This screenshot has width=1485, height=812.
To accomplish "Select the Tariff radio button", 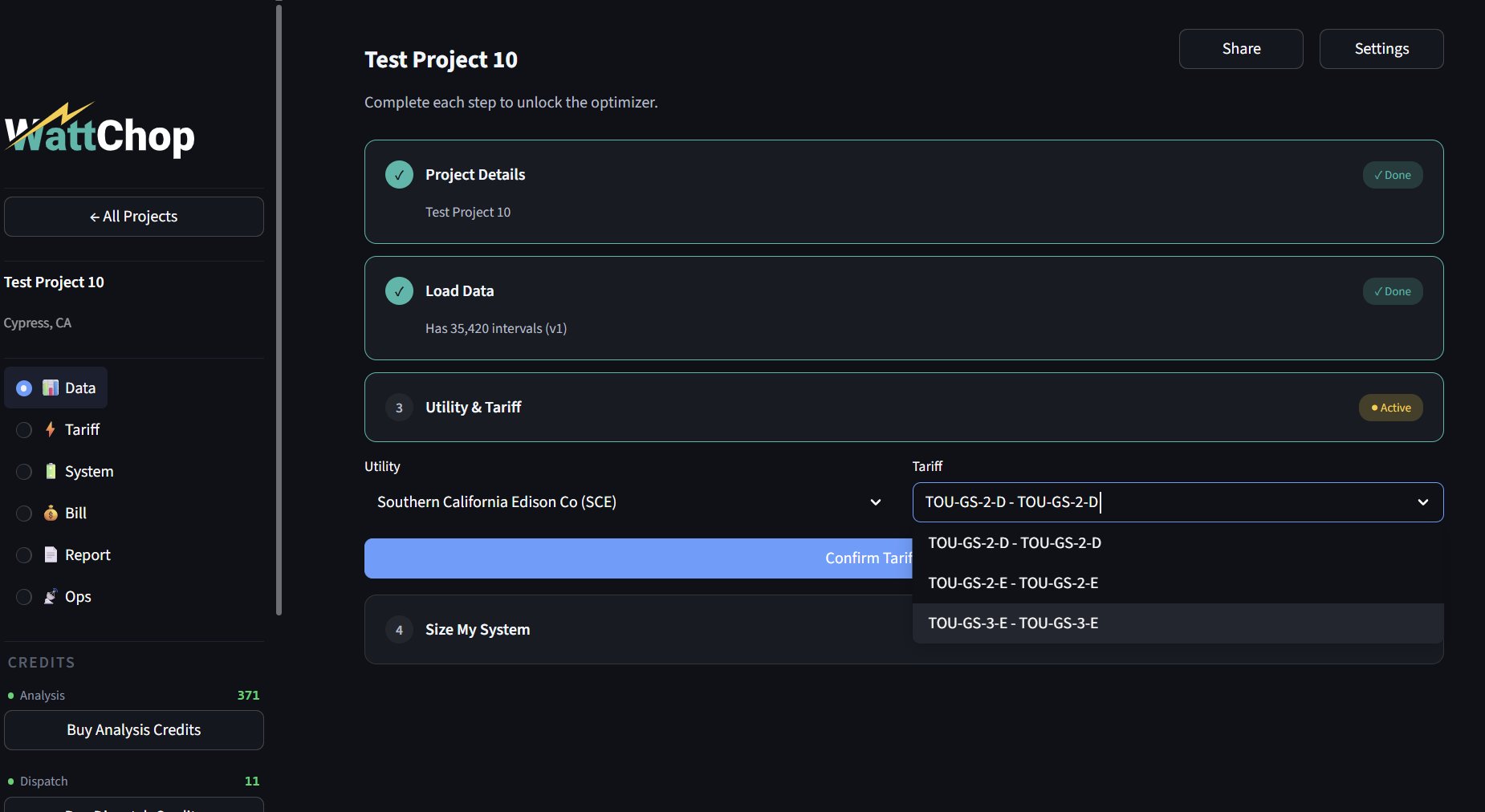I will tap(23, 430).
